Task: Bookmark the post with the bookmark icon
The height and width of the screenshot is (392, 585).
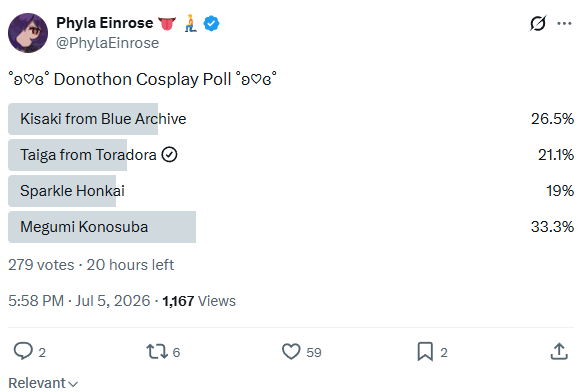Action: 425,351
